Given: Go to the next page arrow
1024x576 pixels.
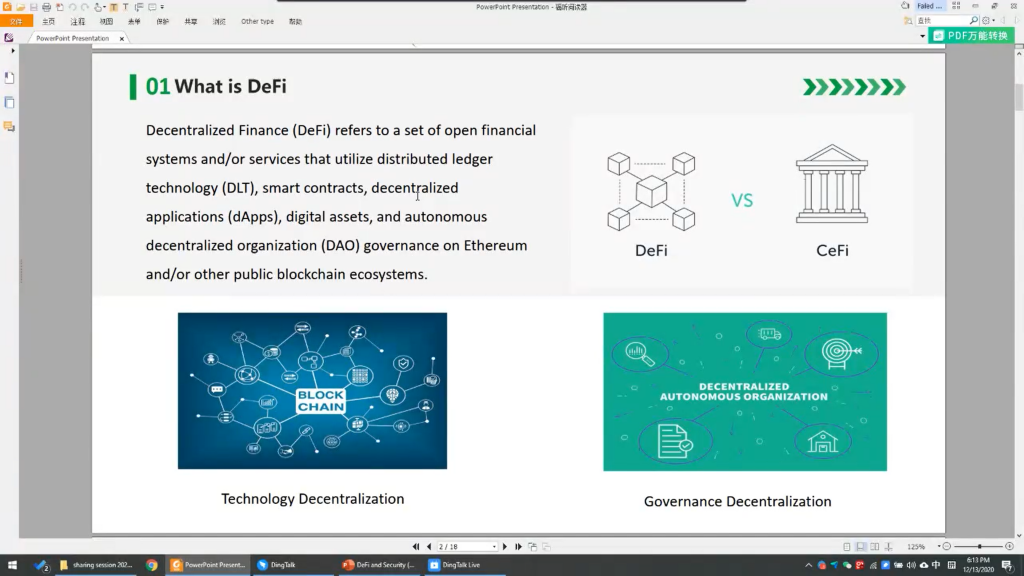Looking at the screenshot, I should point(505,547).
